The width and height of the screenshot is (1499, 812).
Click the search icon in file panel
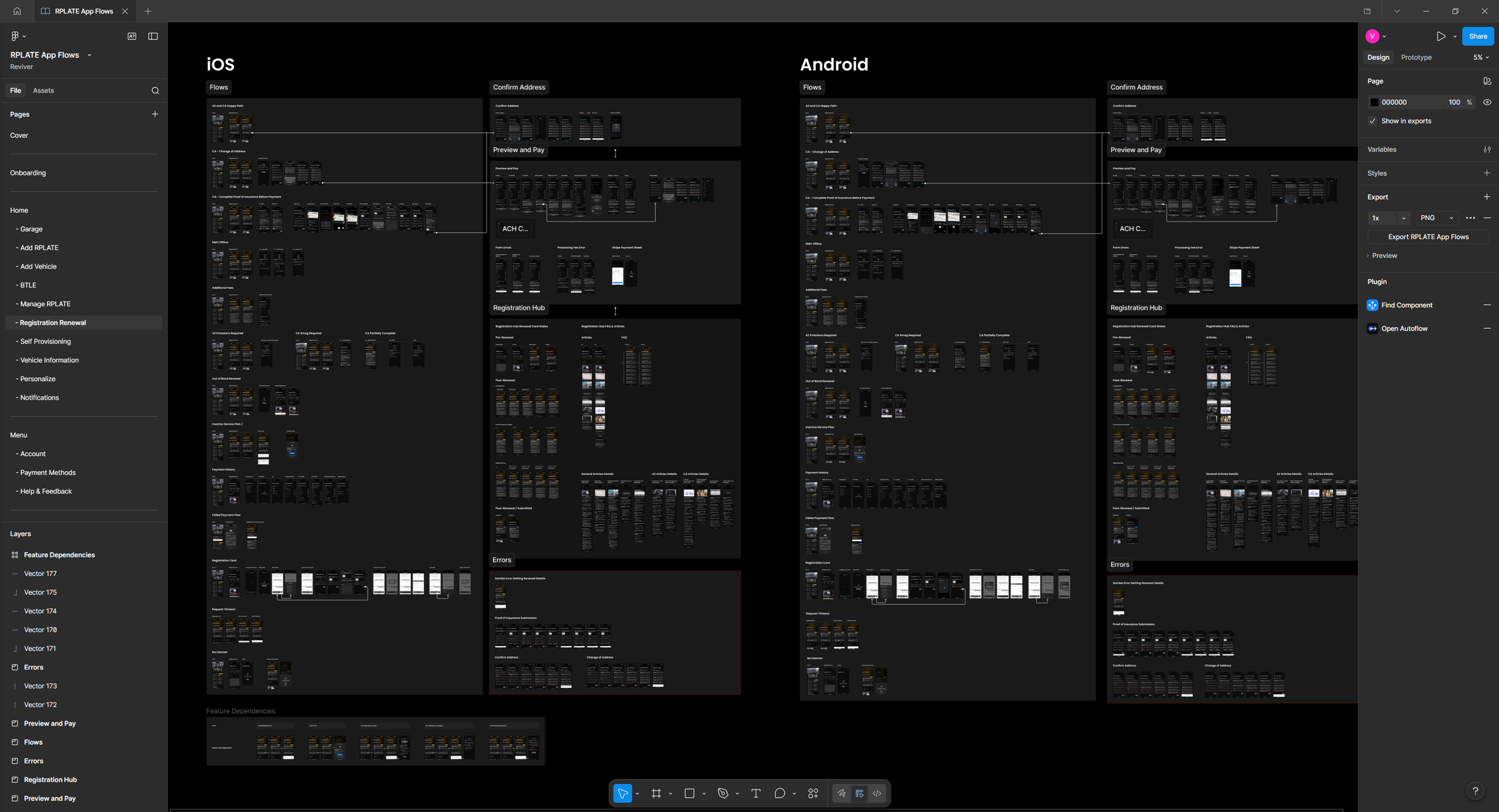[155, 90]
